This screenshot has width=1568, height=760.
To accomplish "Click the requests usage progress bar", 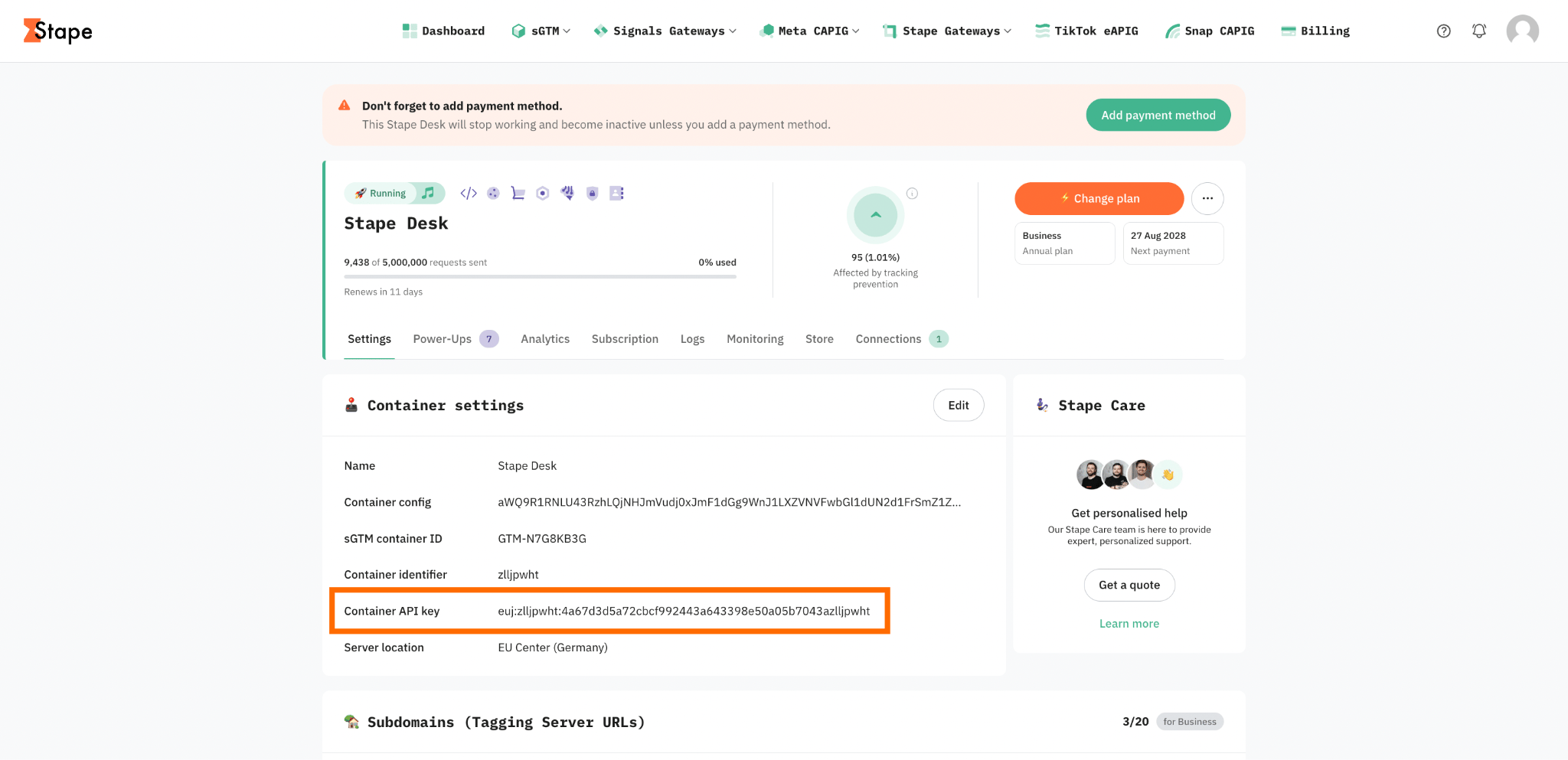I will (x=541, y=276).
